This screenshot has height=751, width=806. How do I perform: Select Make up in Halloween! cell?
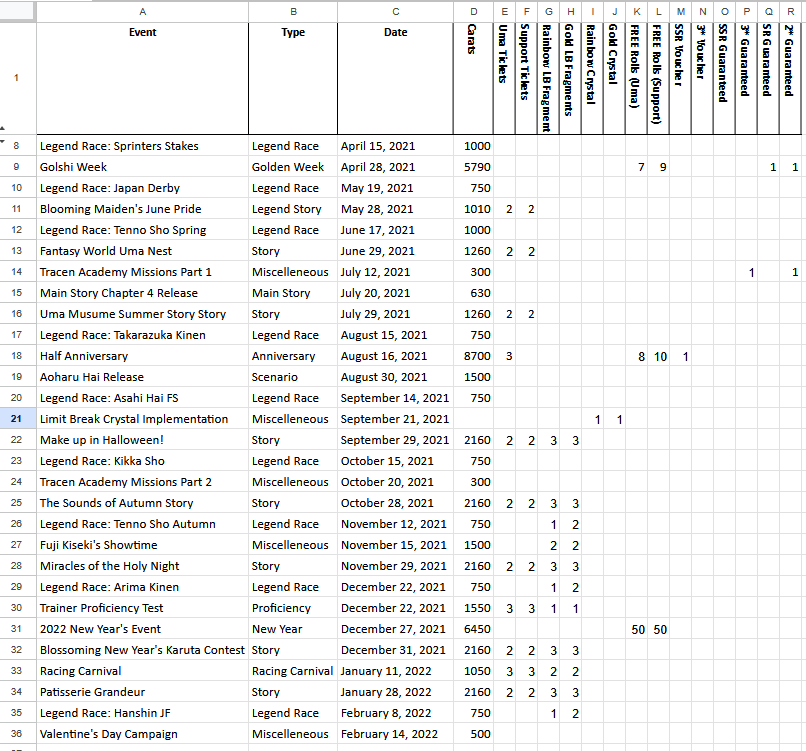(x=142, y=440)
